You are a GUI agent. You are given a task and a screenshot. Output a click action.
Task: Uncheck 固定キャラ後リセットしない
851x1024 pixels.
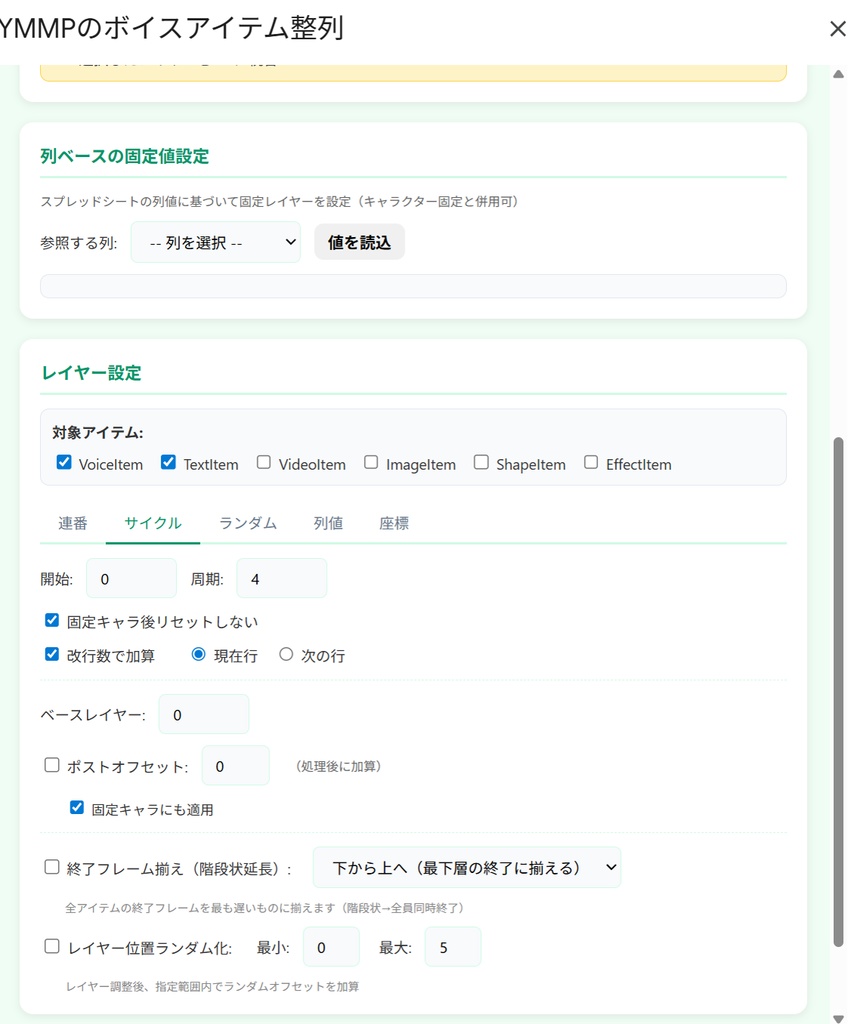point(52,620)
